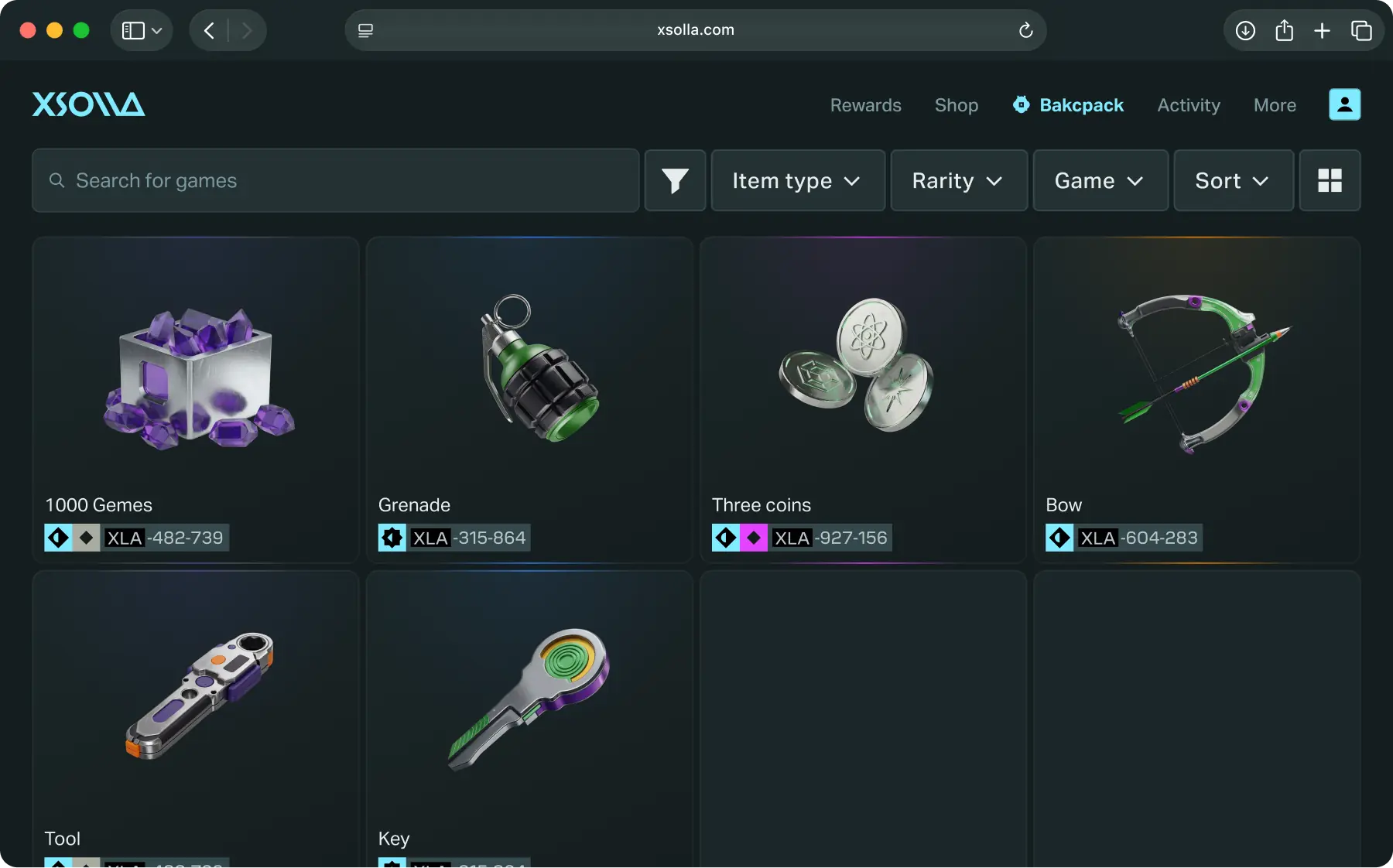Open a new tab with plus icon
Image resolution: width=1393 pixels, height=868 pixels.
[1322, 30]
